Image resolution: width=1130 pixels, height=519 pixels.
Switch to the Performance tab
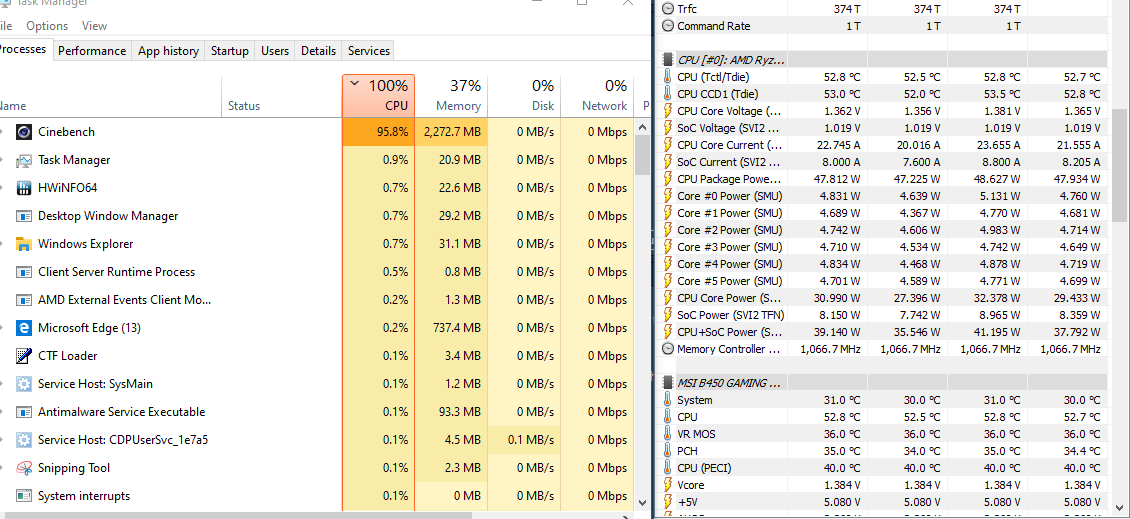(x=92, y=51)
